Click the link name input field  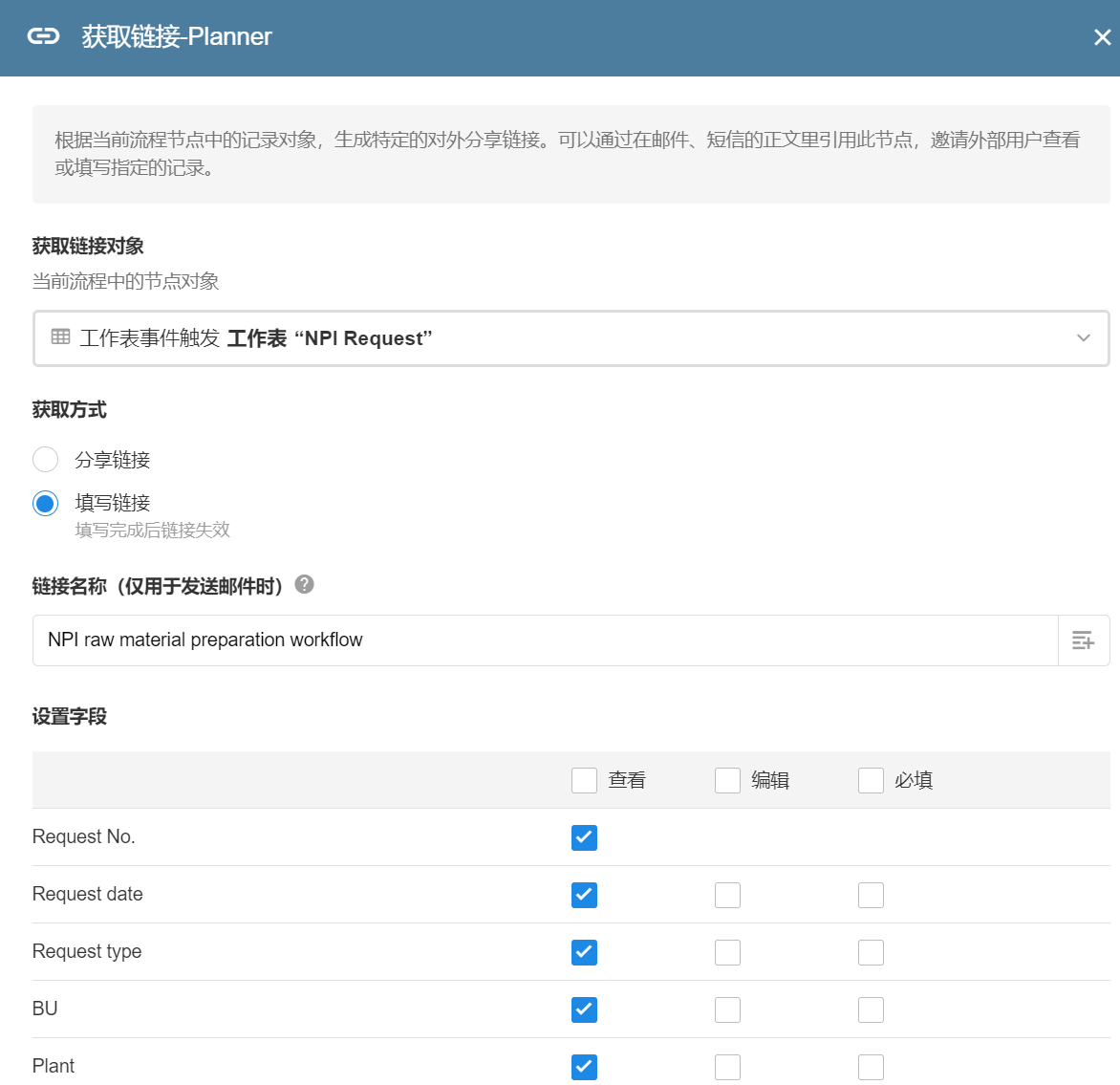tap(545, 640)
